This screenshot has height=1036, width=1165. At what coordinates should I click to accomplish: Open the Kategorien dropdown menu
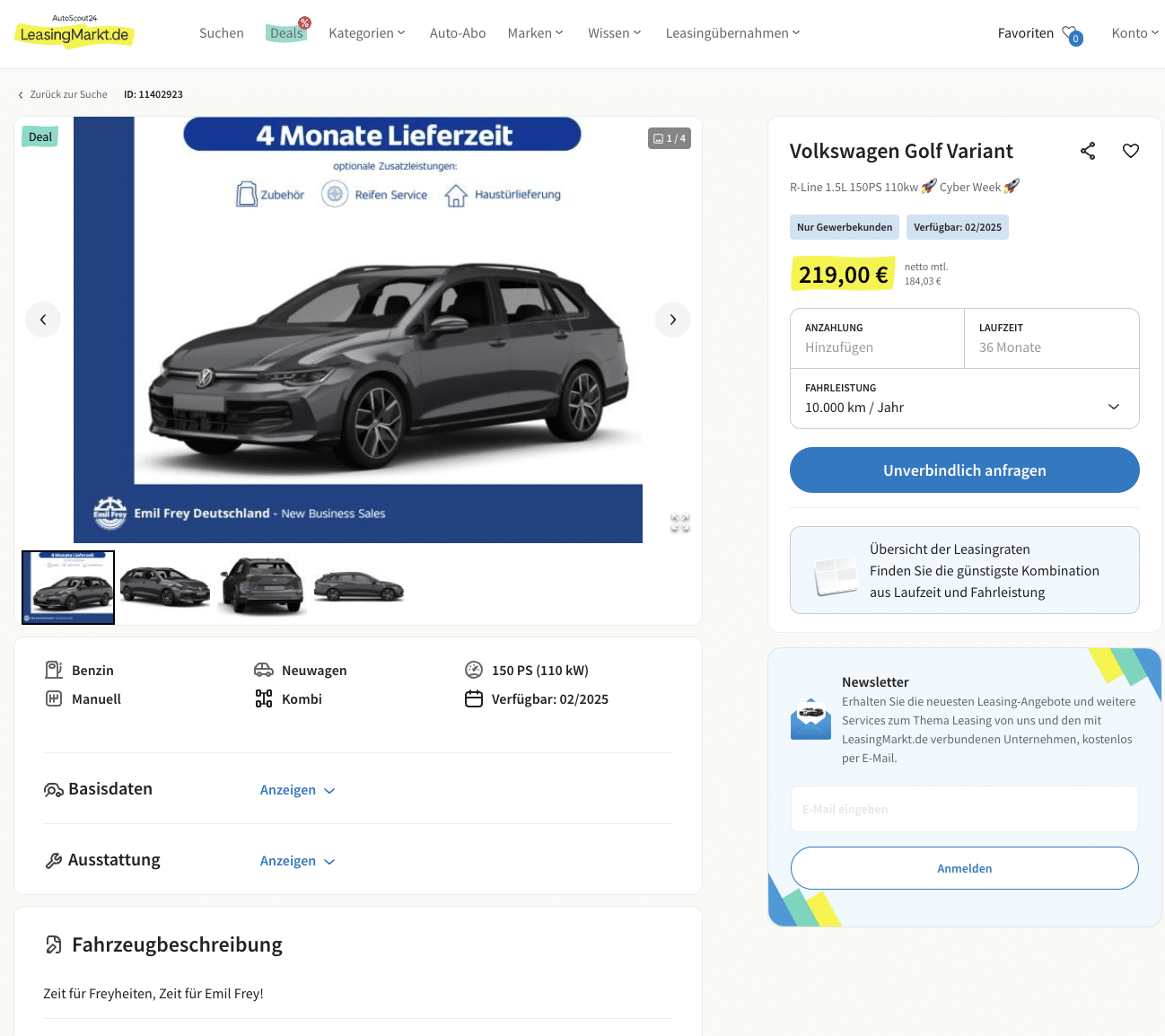pyautogui.click(x=367, y=33)
